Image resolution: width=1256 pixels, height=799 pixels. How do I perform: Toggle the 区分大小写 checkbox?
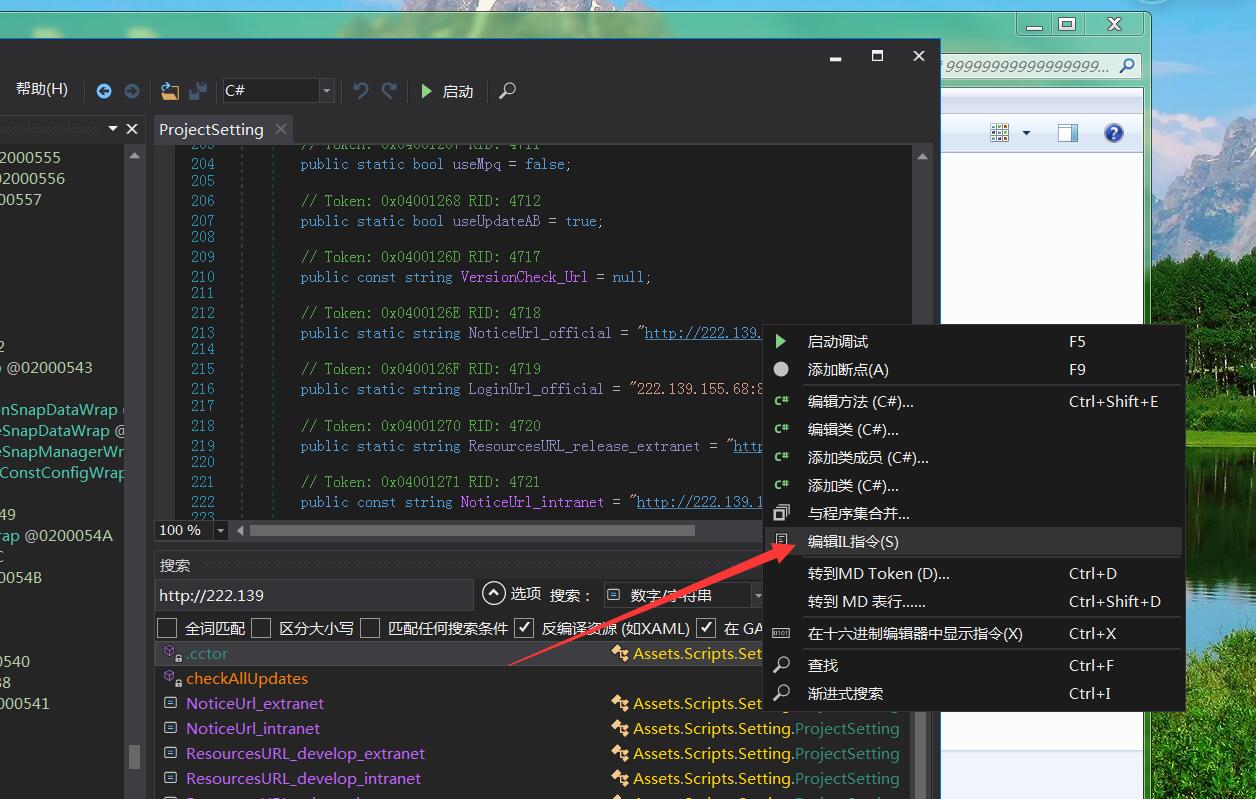click(262, 628)
